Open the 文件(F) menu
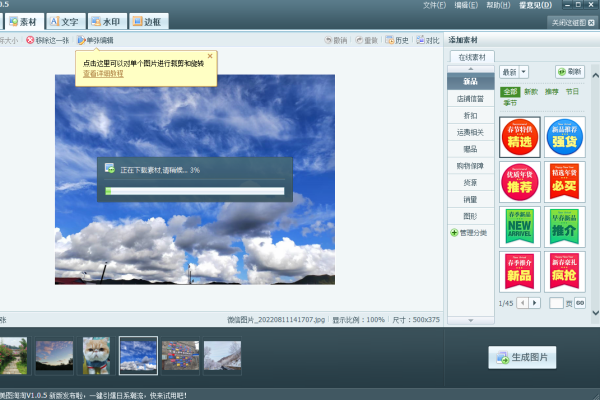This screenshot has width=600, height=400. [x=434, y=5]
